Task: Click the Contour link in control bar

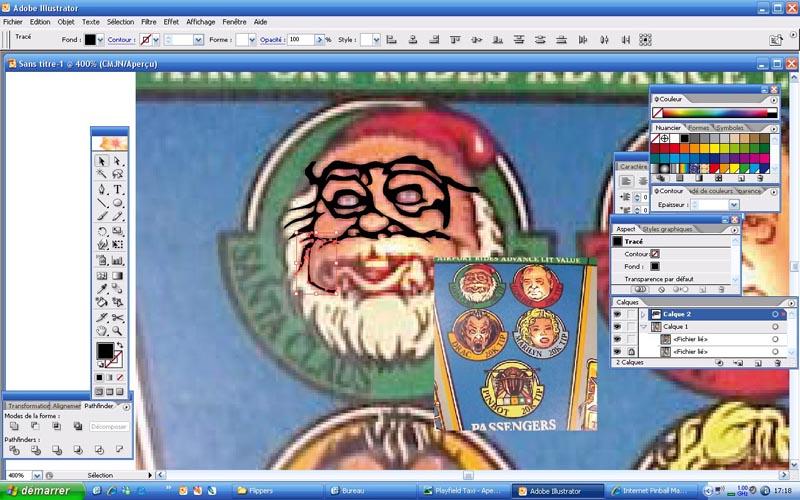Action: point(121,40)
